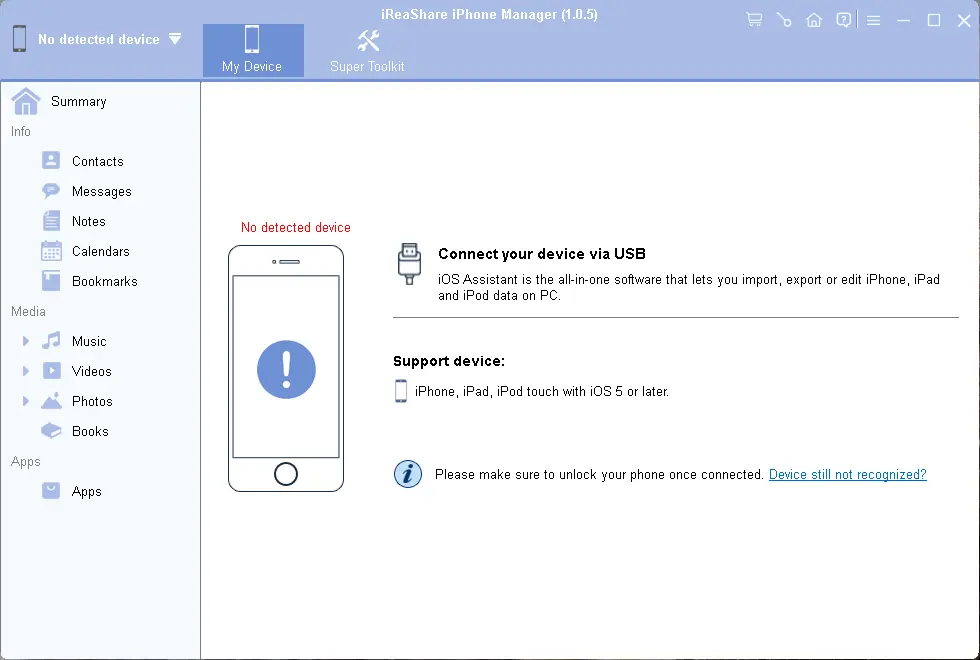Select Bookmarks in the Info section
The width and height of the screenshot is (980, 660).
(x=104, y=281)
